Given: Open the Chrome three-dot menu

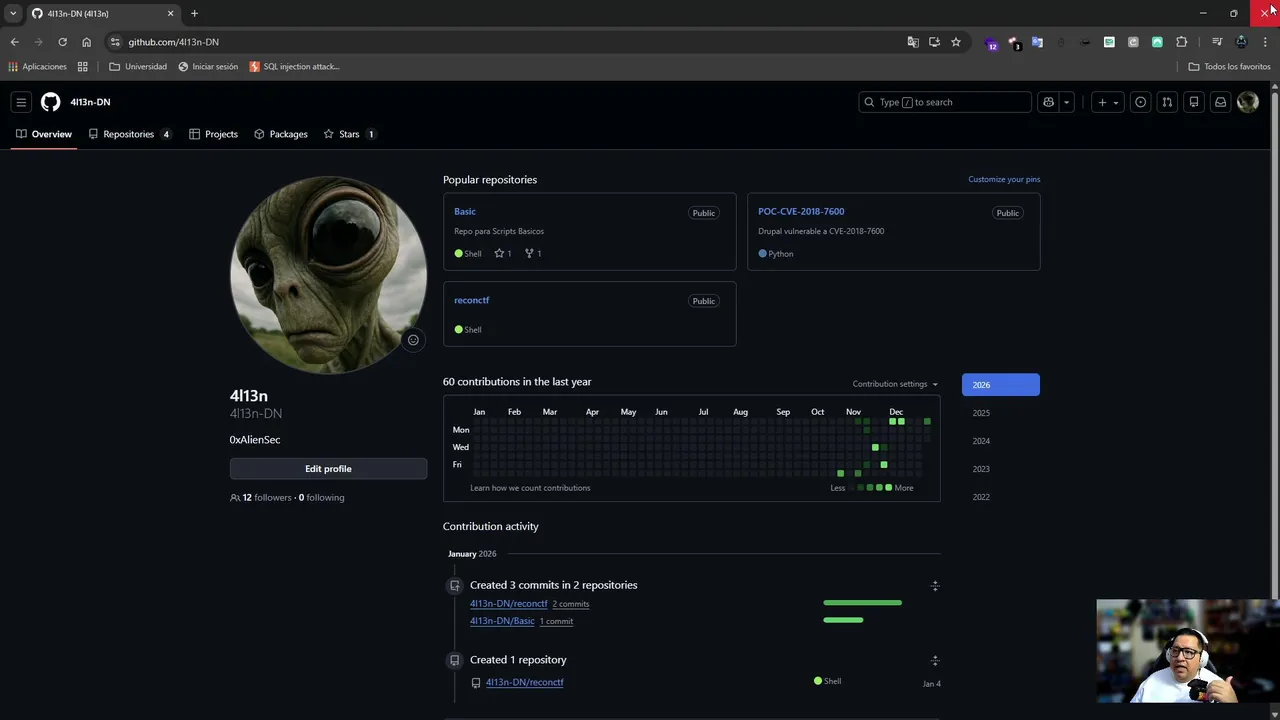Looking at the screenshot, I should click(1265, 42).
